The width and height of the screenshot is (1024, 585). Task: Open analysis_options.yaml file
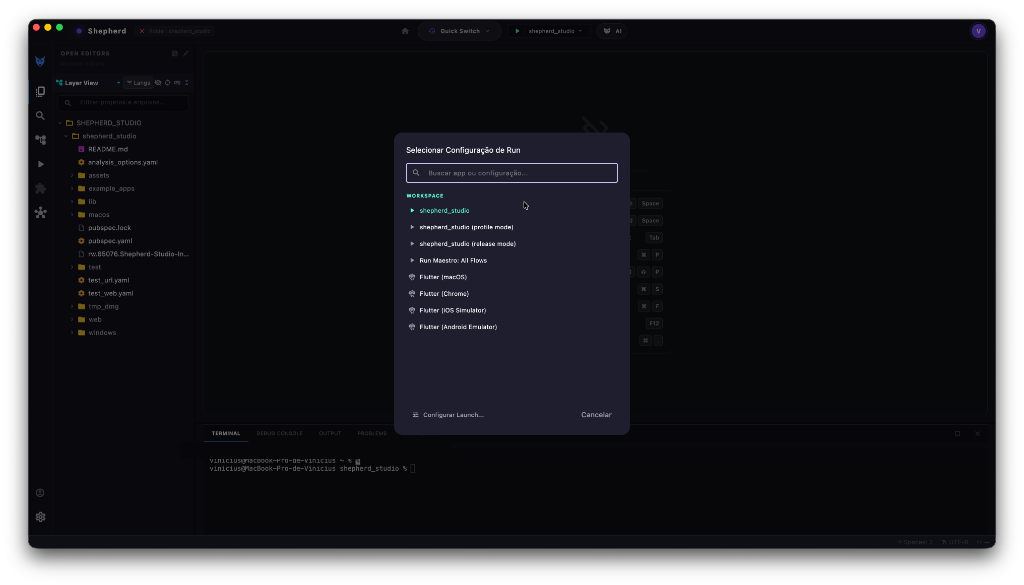tap(123, 162)
